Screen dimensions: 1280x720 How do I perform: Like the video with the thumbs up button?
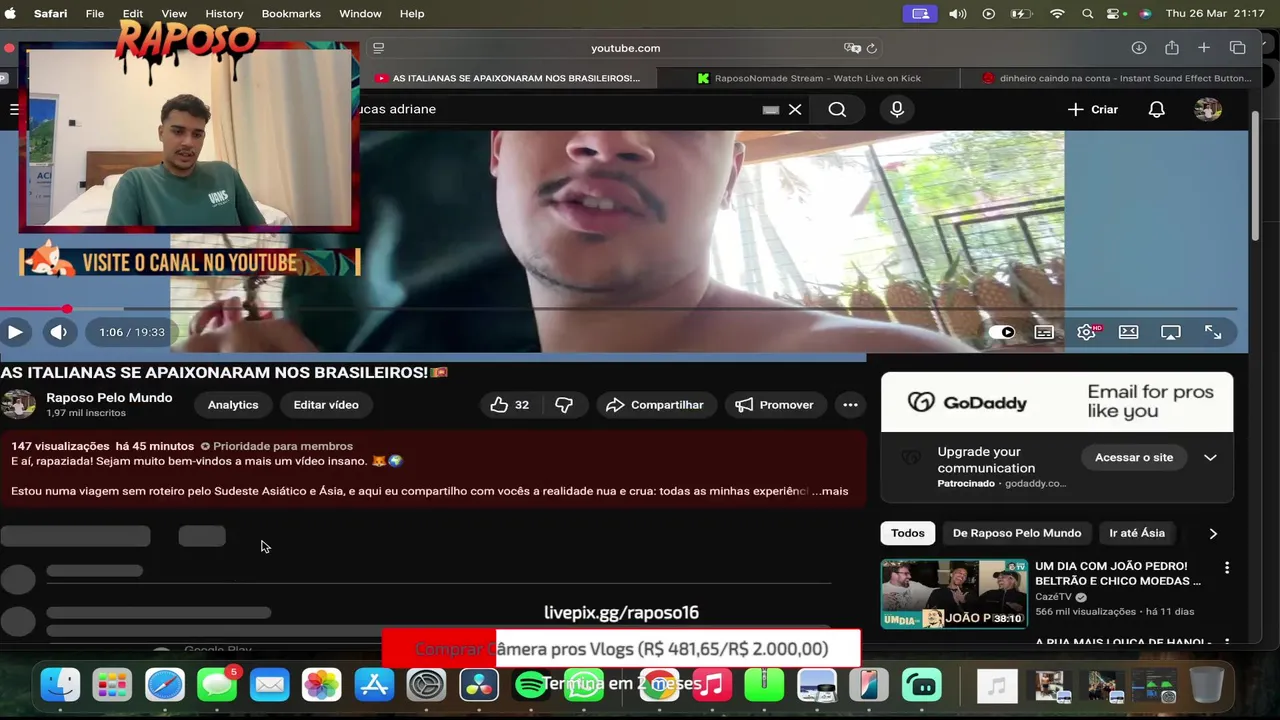point(510,405)
